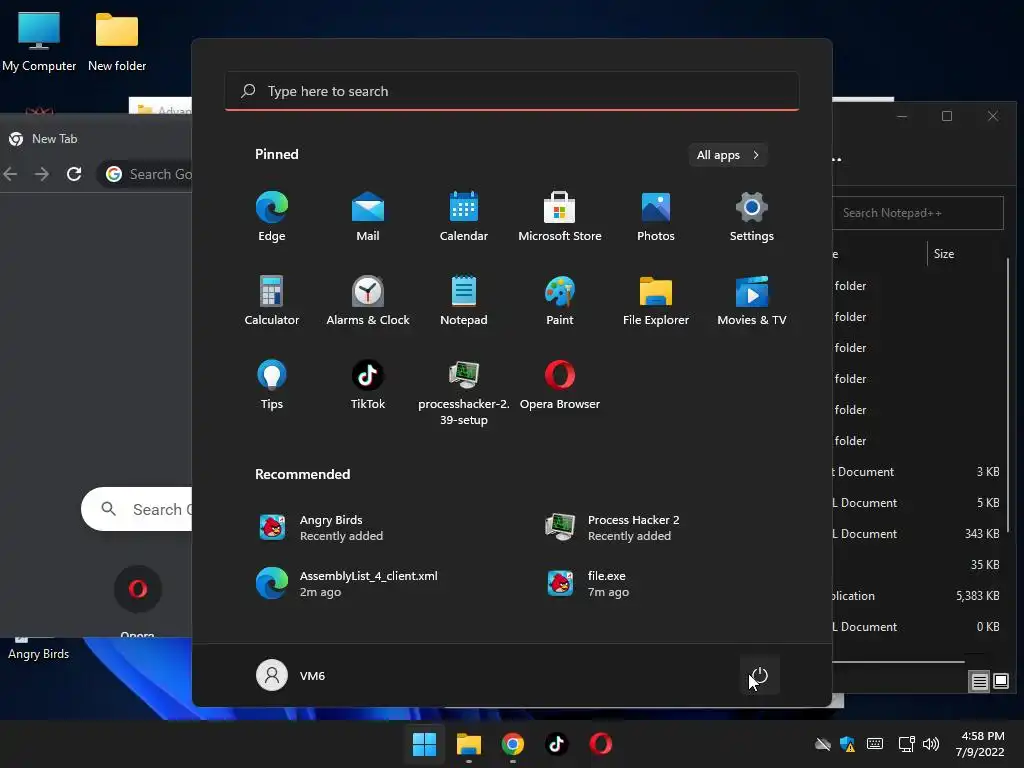Screen dimensions: 1024x768
Task: Launch Movies & TV
Action: [x=752, y=300]
